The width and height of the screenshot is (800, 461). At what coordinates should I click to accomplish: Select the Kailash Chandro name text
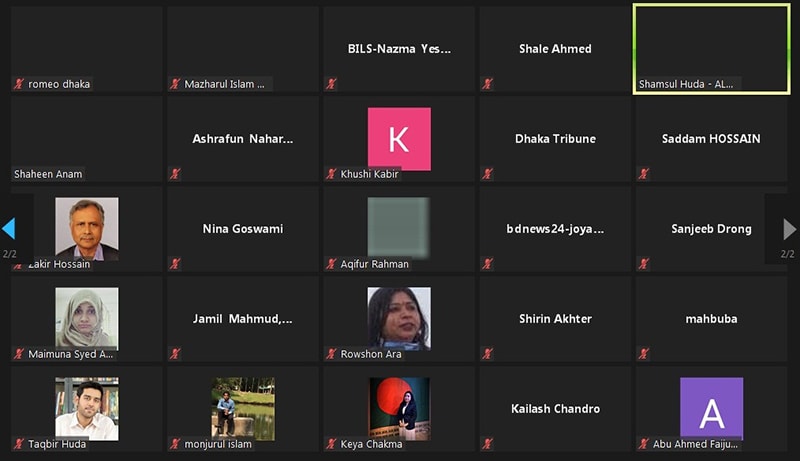[555, 409]
